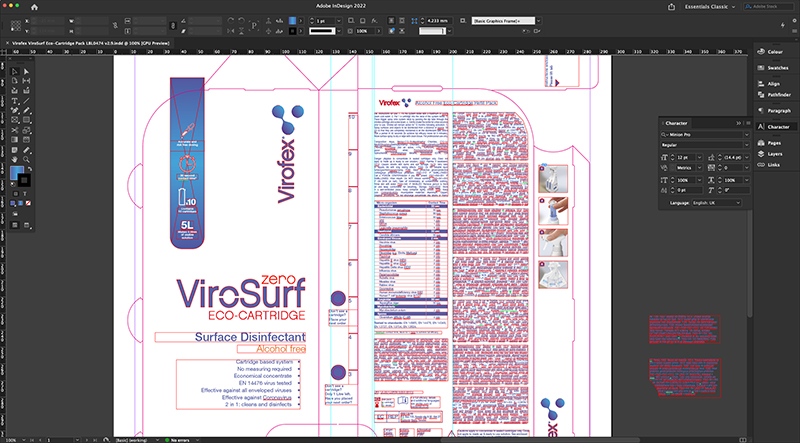Open font family dropdown for Minion Pro
Viewport: 800px width, 443px height.
pyautogui.click(x=747, y=135)
